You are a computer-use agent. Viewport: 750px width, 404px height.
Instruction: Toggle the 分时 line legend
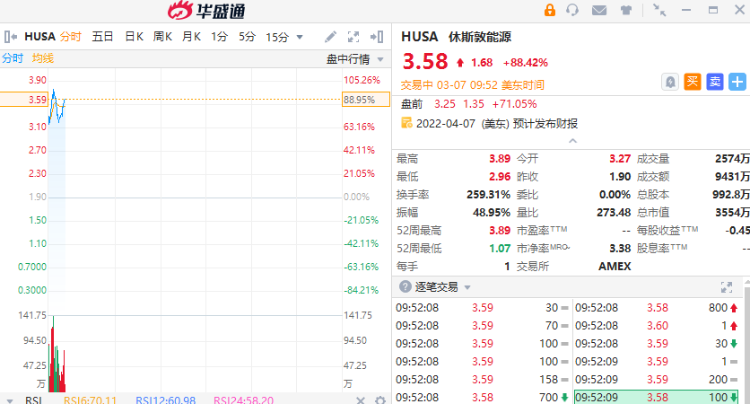(x=12, y=59)
